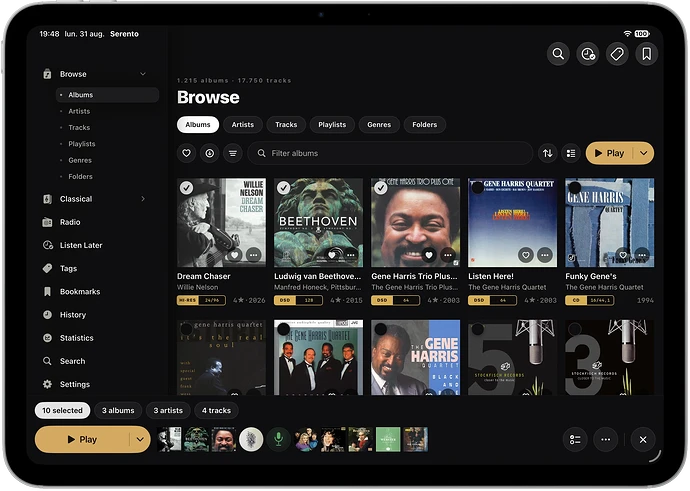This screenshot has height=491, width=690.
Task: Favorite the Ludwig van Beethoven album
Action: point(332,255)
